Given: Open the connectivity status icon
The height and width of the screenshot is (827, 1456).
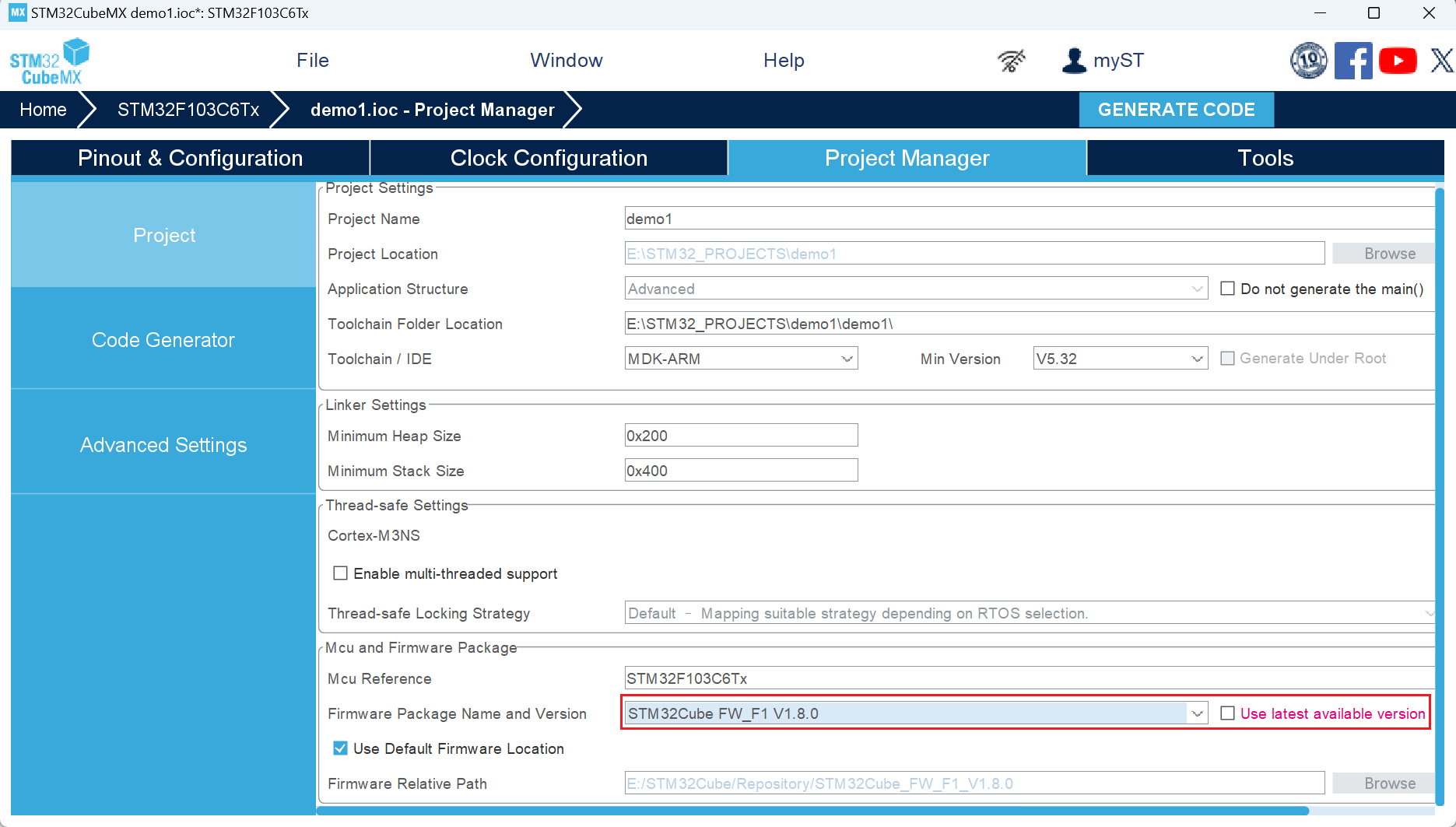Looking at the screenshot, I should [x=1011, y=60].
